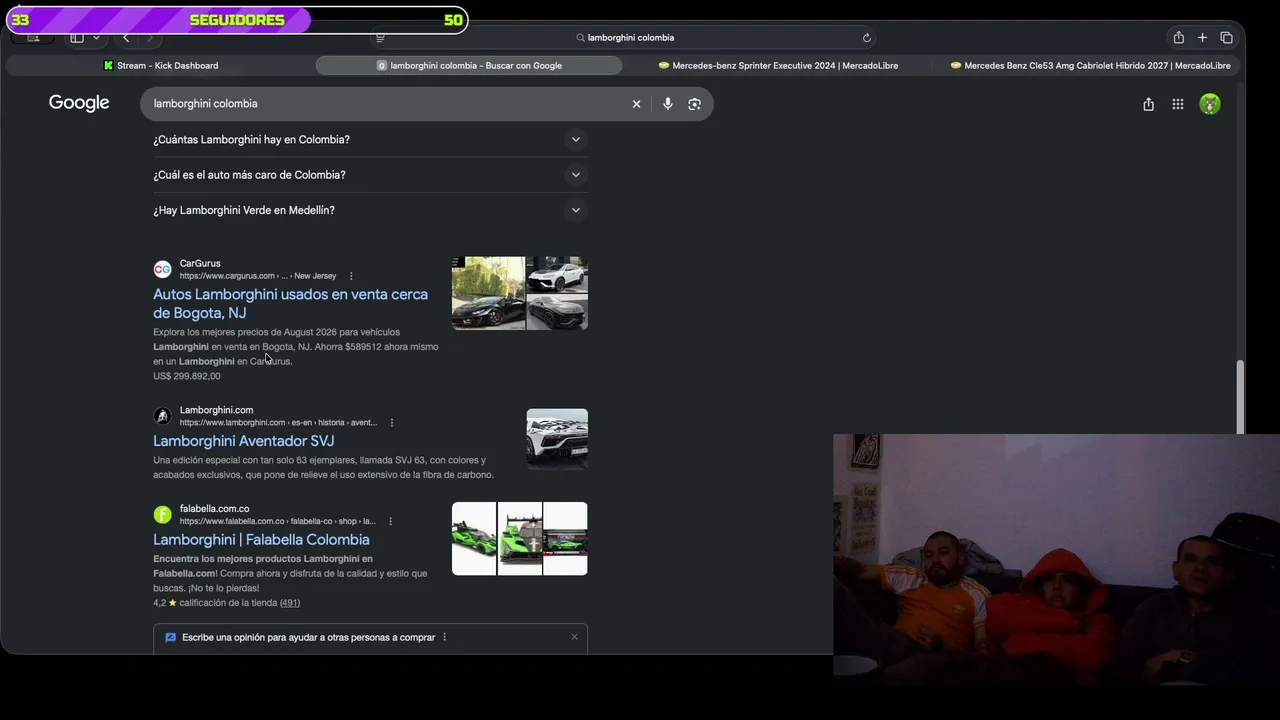1280x720 pixels.
Task: Select the lamborghini colombia Google tab
Action: 469,66
